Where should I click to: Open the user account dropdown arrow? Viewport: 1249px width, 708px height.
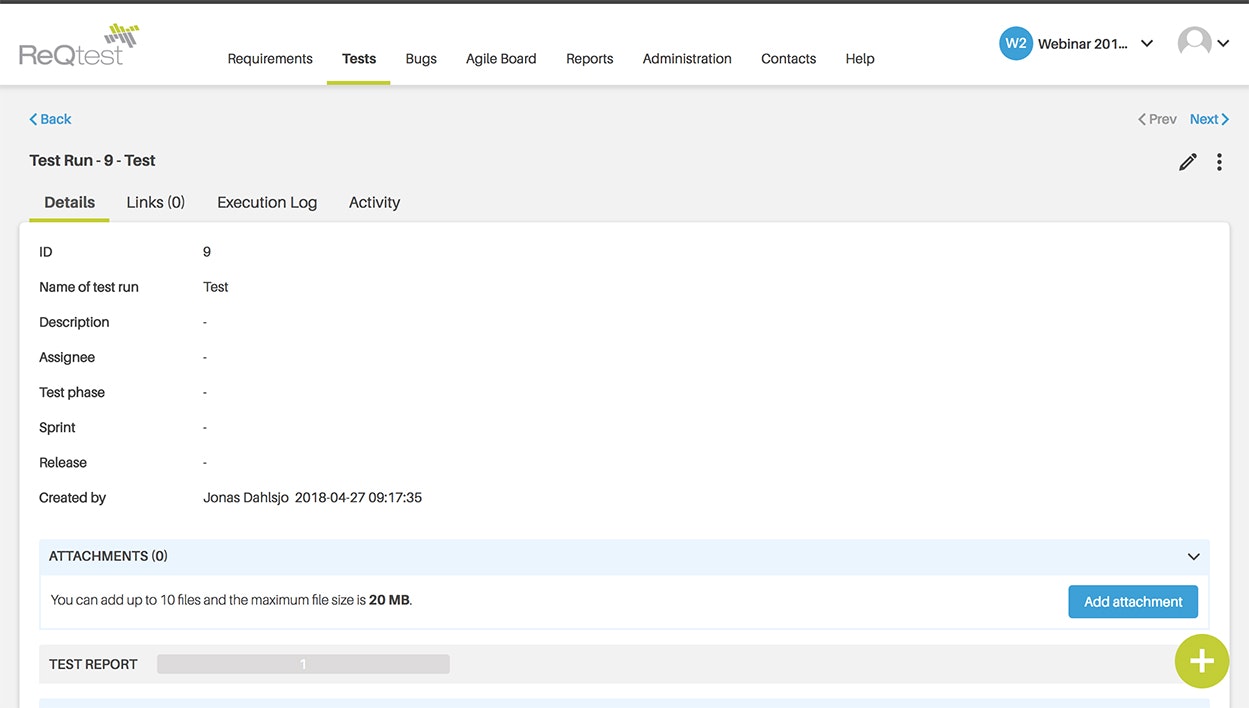coord(1223,44)
